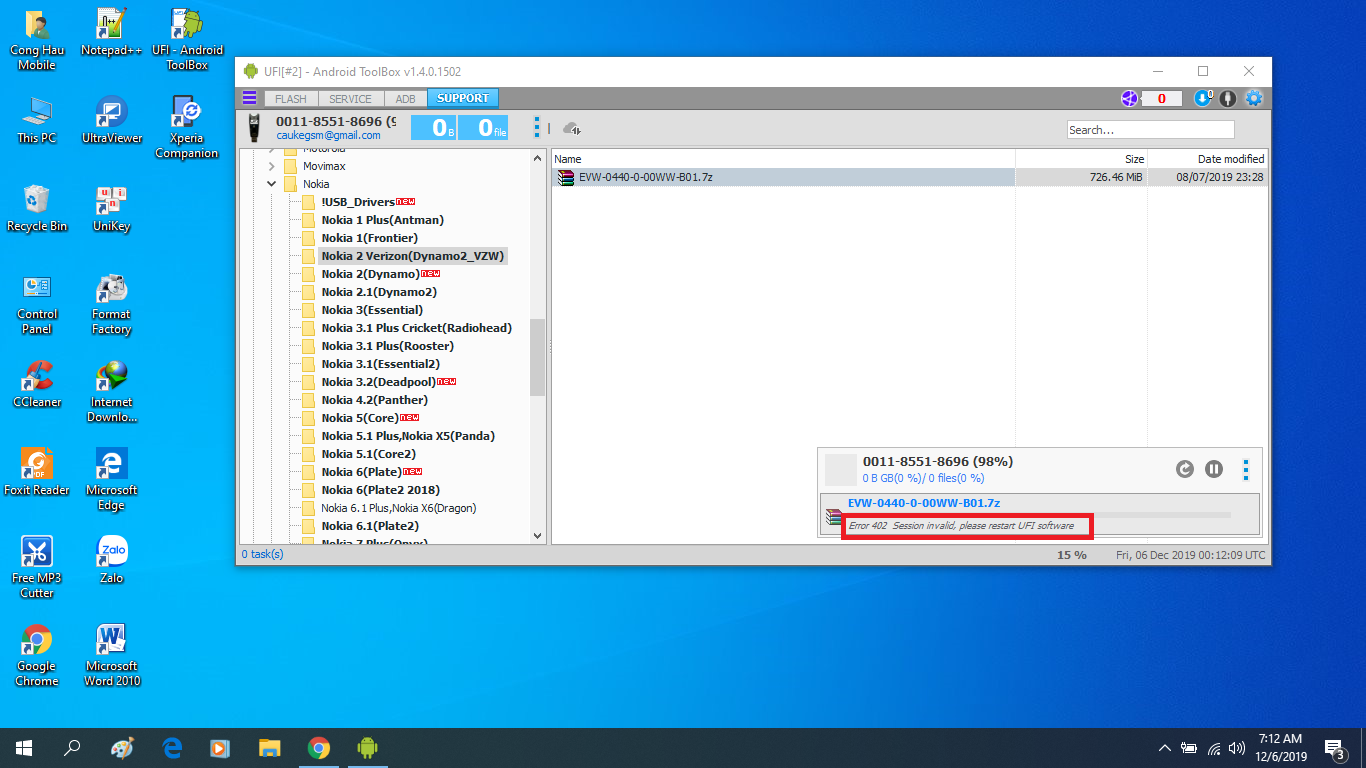Click the red 0 counter box
The width and height of the screenshot is (1366, 768).
tap(1162, 98)
